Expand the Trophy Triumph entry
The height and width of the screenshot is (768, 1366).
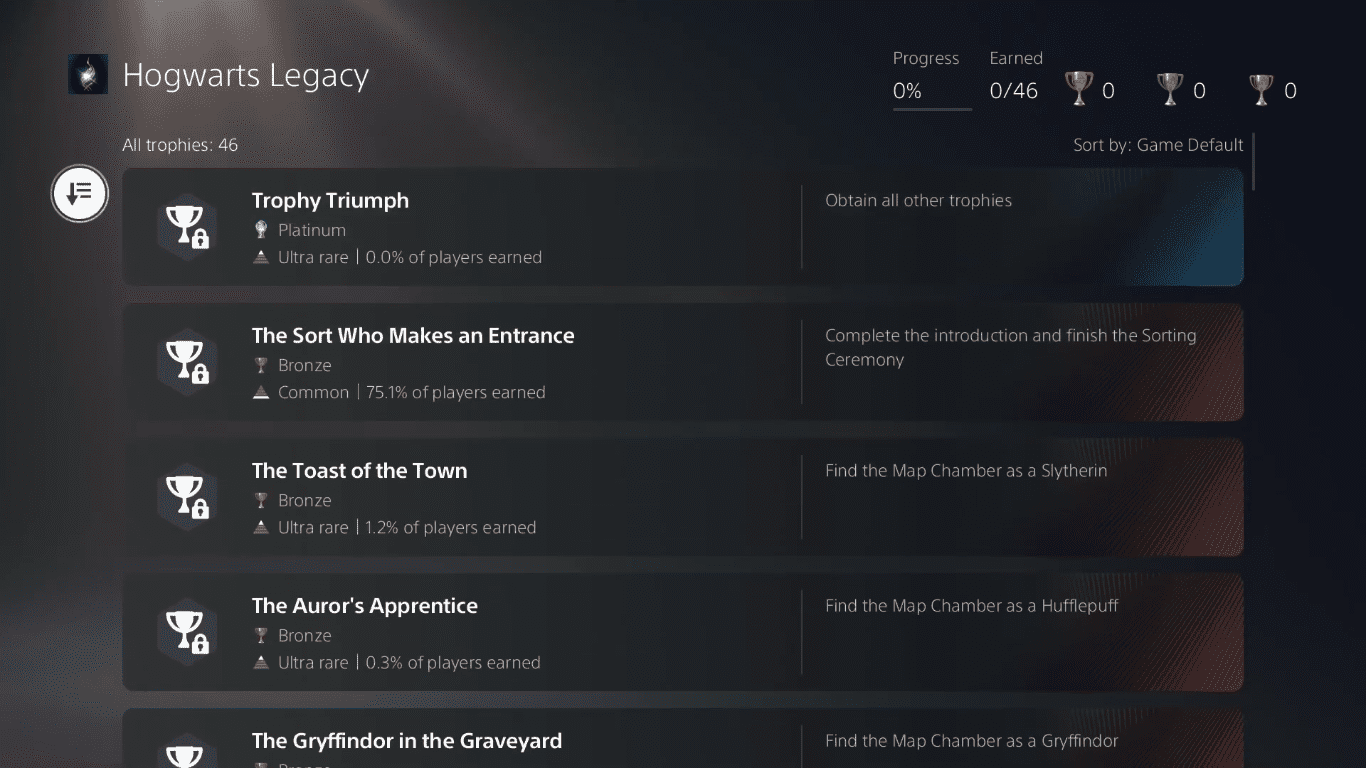click(x=683, y=226)
